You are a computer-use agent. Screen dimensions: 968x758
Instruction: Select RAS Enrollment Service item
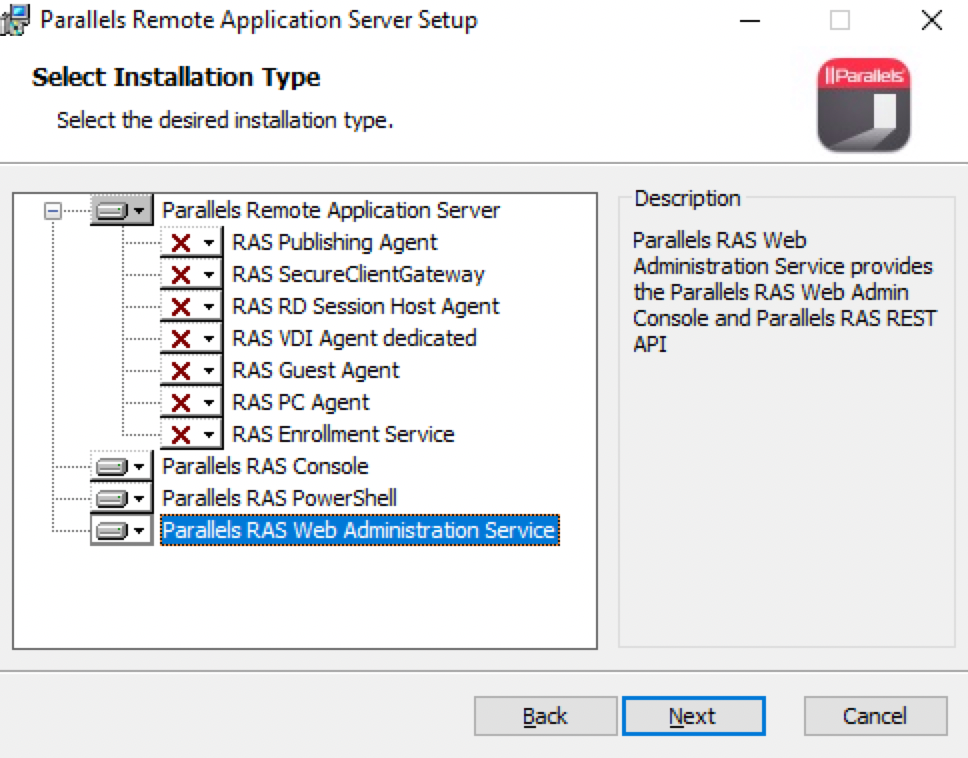(343, 435)
